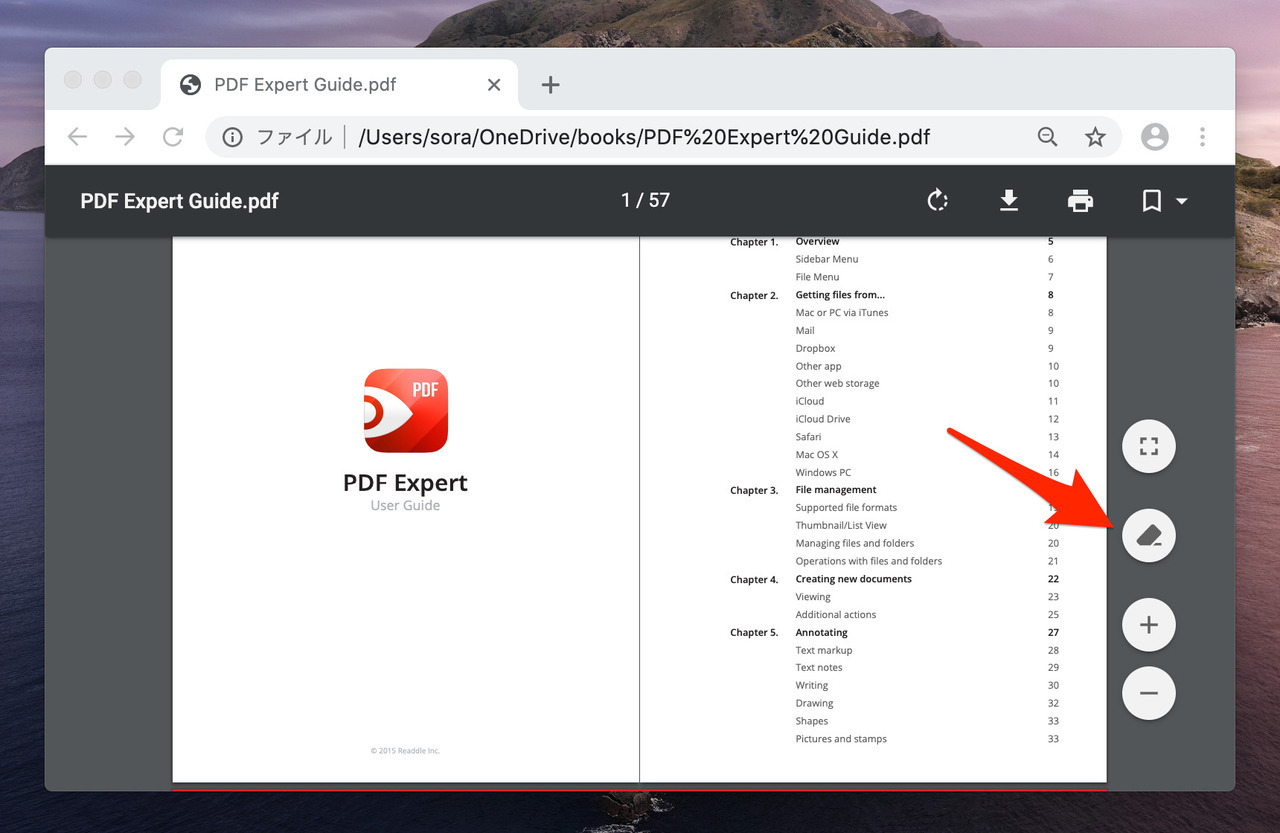1280x833 pixels.
Task: Click the 'Shapes' contents entry
Action: click(x=812, y=722)
